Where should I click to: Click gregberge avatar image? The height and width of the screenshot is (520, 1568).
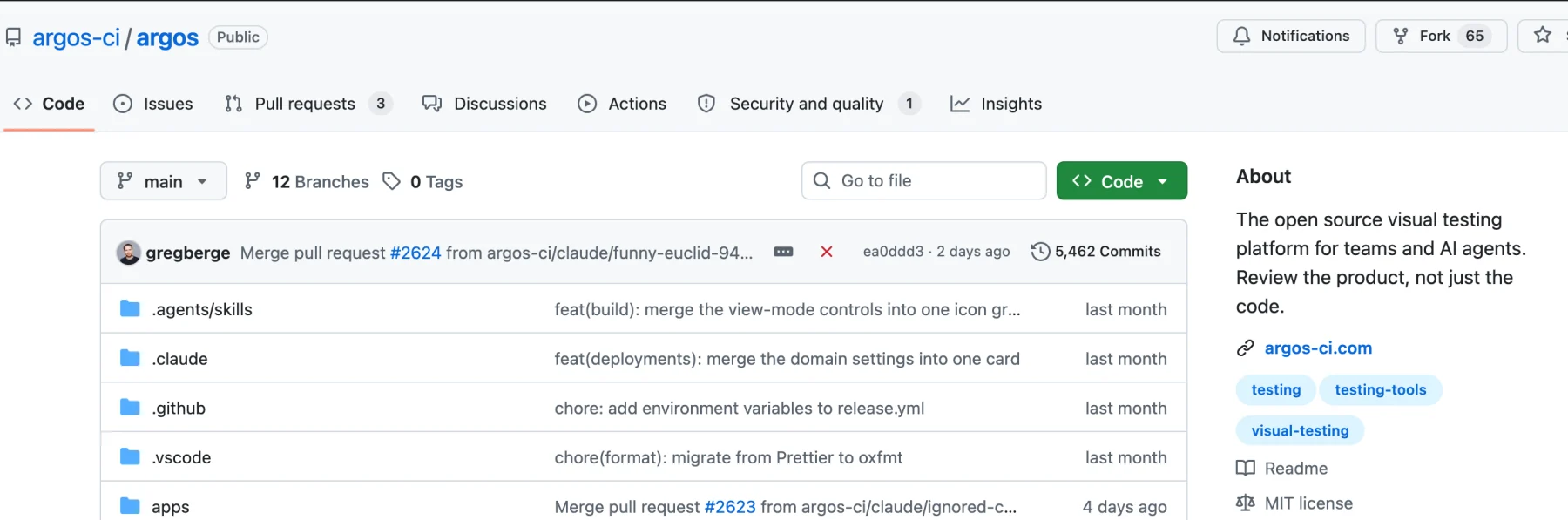click(x=128, y=253)
